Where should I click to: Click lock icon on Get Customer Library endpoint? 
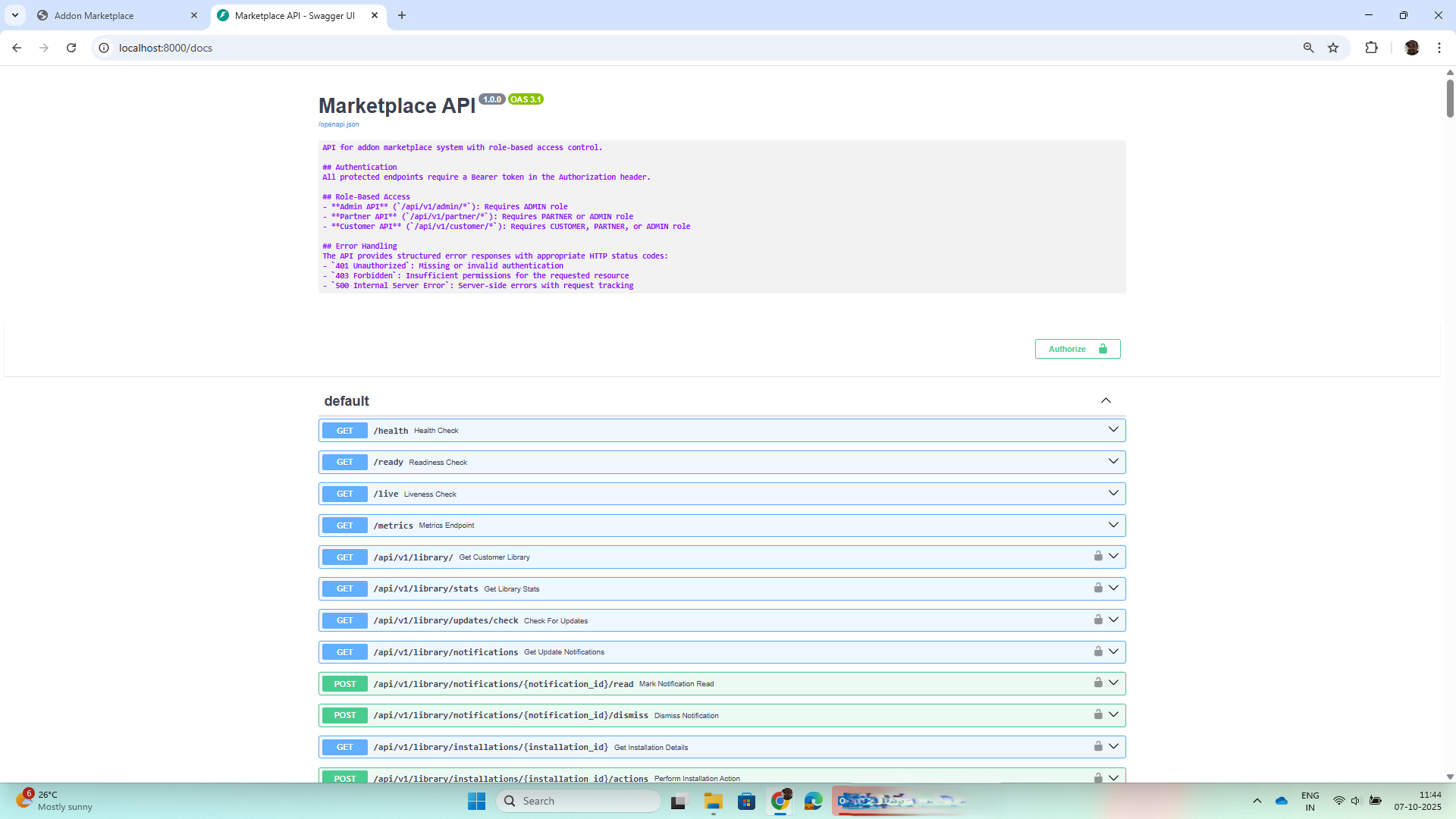pos(1098,556)
